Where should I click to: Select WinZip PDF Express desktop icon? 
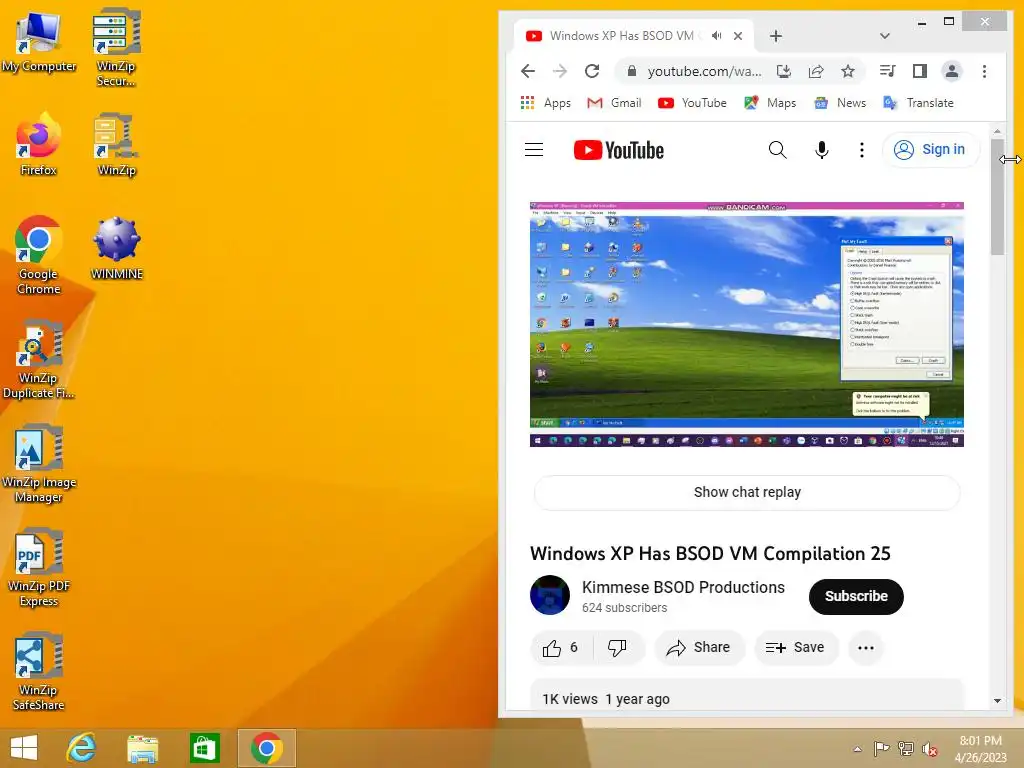coord(39,568)
